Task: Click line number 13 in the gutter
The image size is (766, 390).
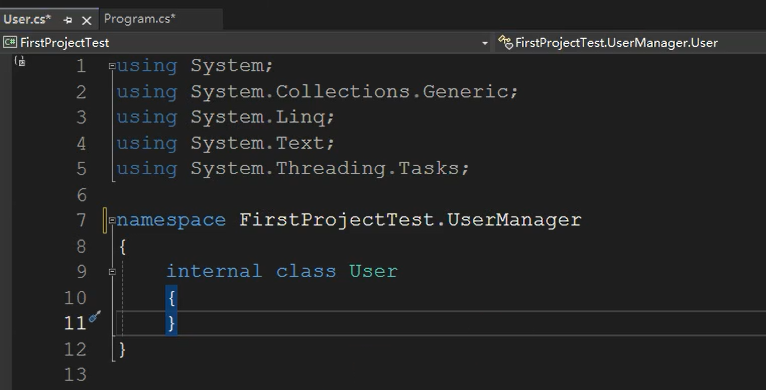Action: click(75, 375)
